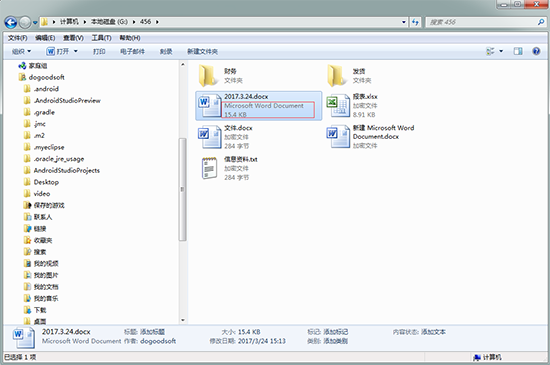Click the 我的图片 folder icon in tree
Viewport: 550px width, 365px height.
click(x=27, y=275)
